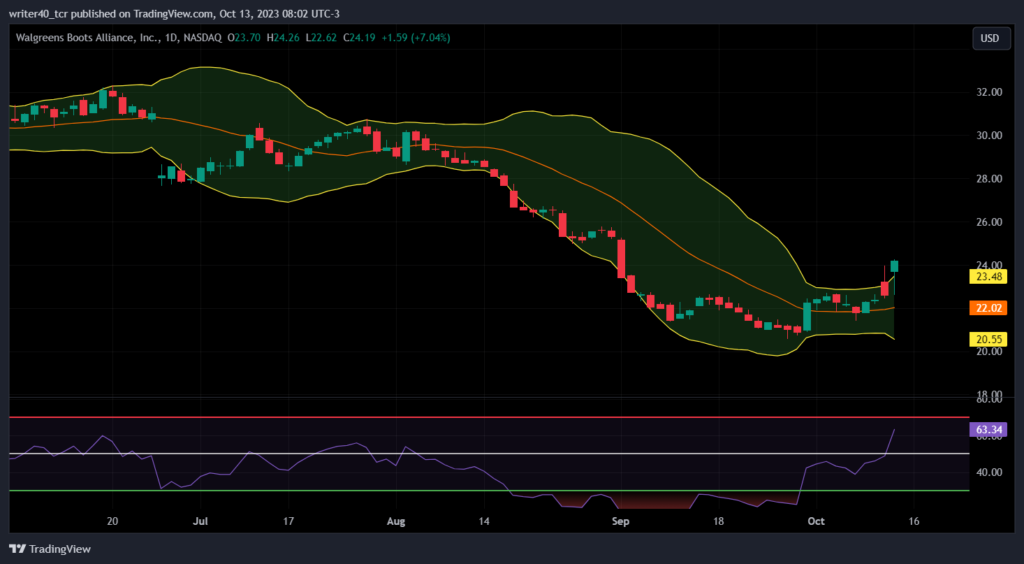This screenshot has height=564, width=1024.
Task: Click the C24.19 close price value
Action: (x=361, y=38)
